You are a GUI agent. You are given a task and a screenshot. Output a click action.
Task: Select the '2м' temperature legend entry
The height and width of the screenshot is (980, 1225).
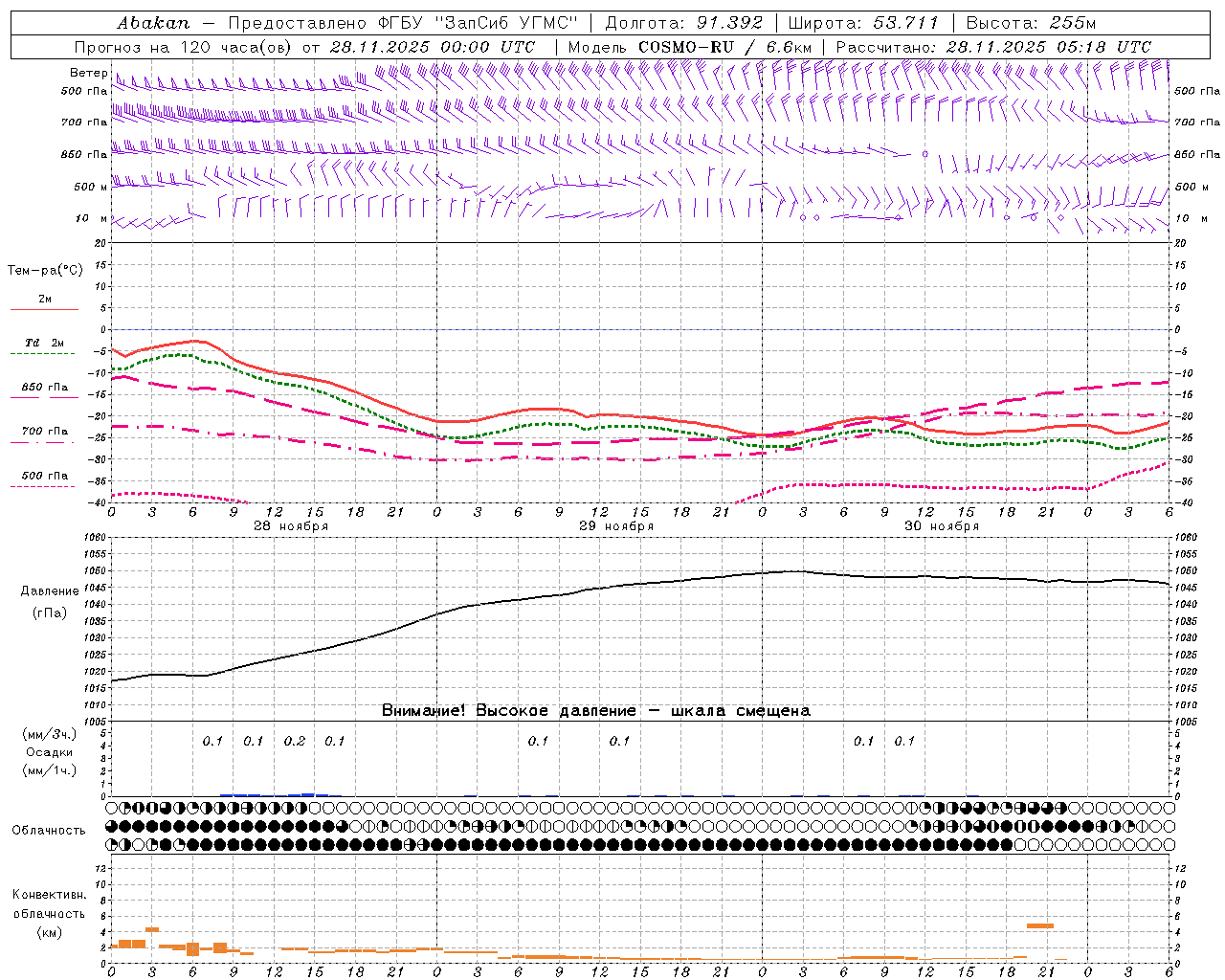pos(45,300)
